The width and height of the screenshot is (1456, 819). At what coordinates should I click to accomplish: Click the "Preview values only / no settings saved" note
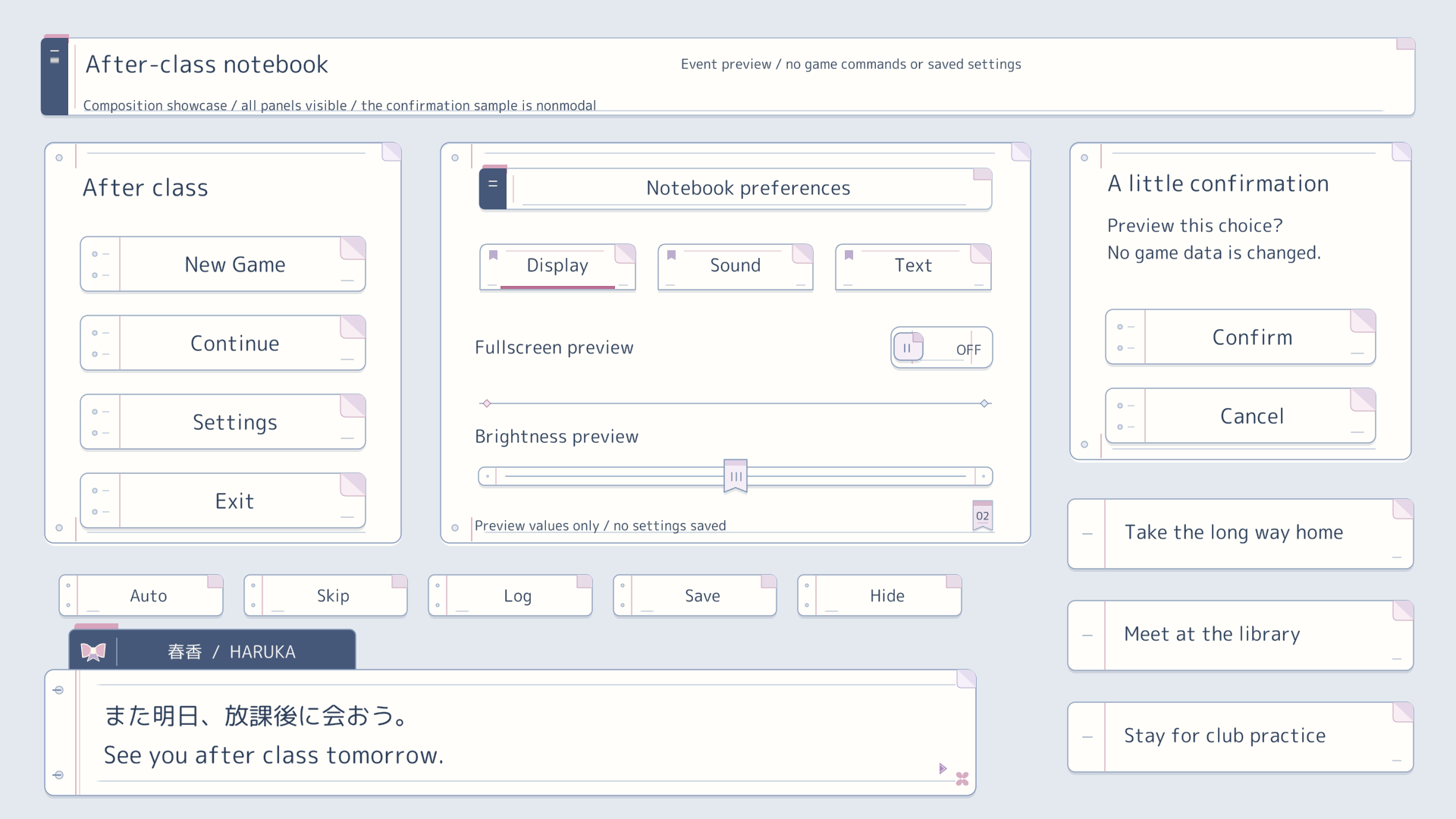click(x=601, y=526)
